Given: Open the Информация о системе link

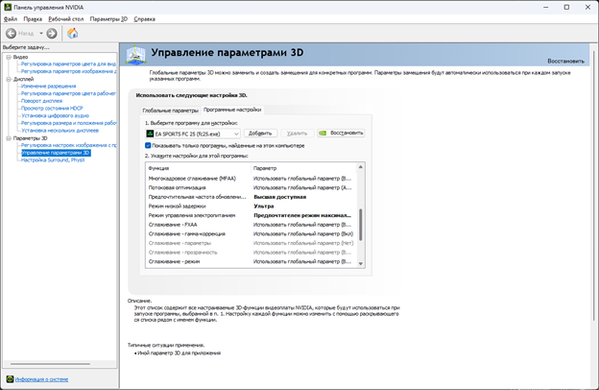Looking at the screenshot, I should [x=42, y=379].
